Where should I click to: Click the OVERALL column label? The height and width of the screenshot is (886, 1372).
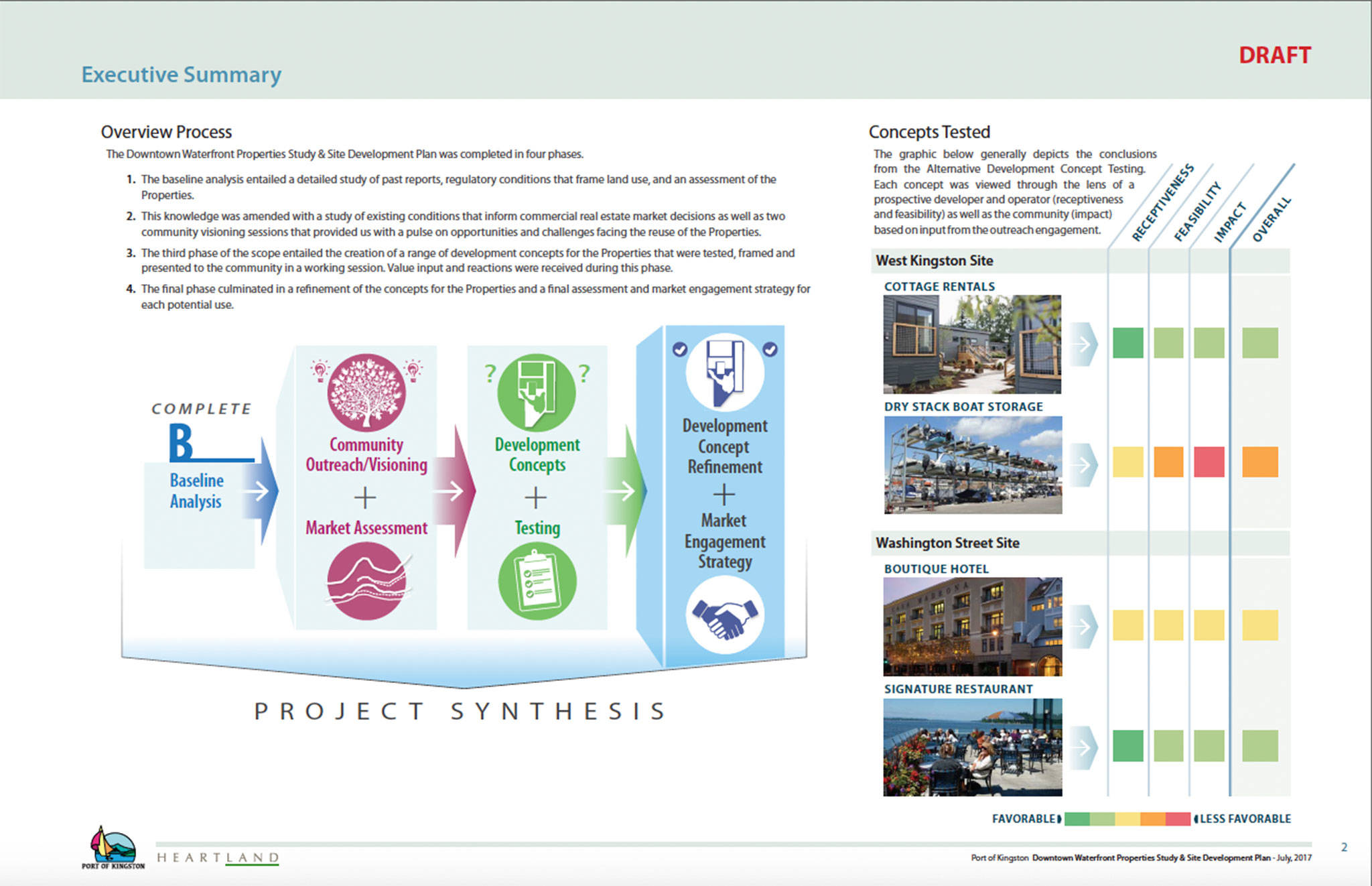(x=1271, y=219)
